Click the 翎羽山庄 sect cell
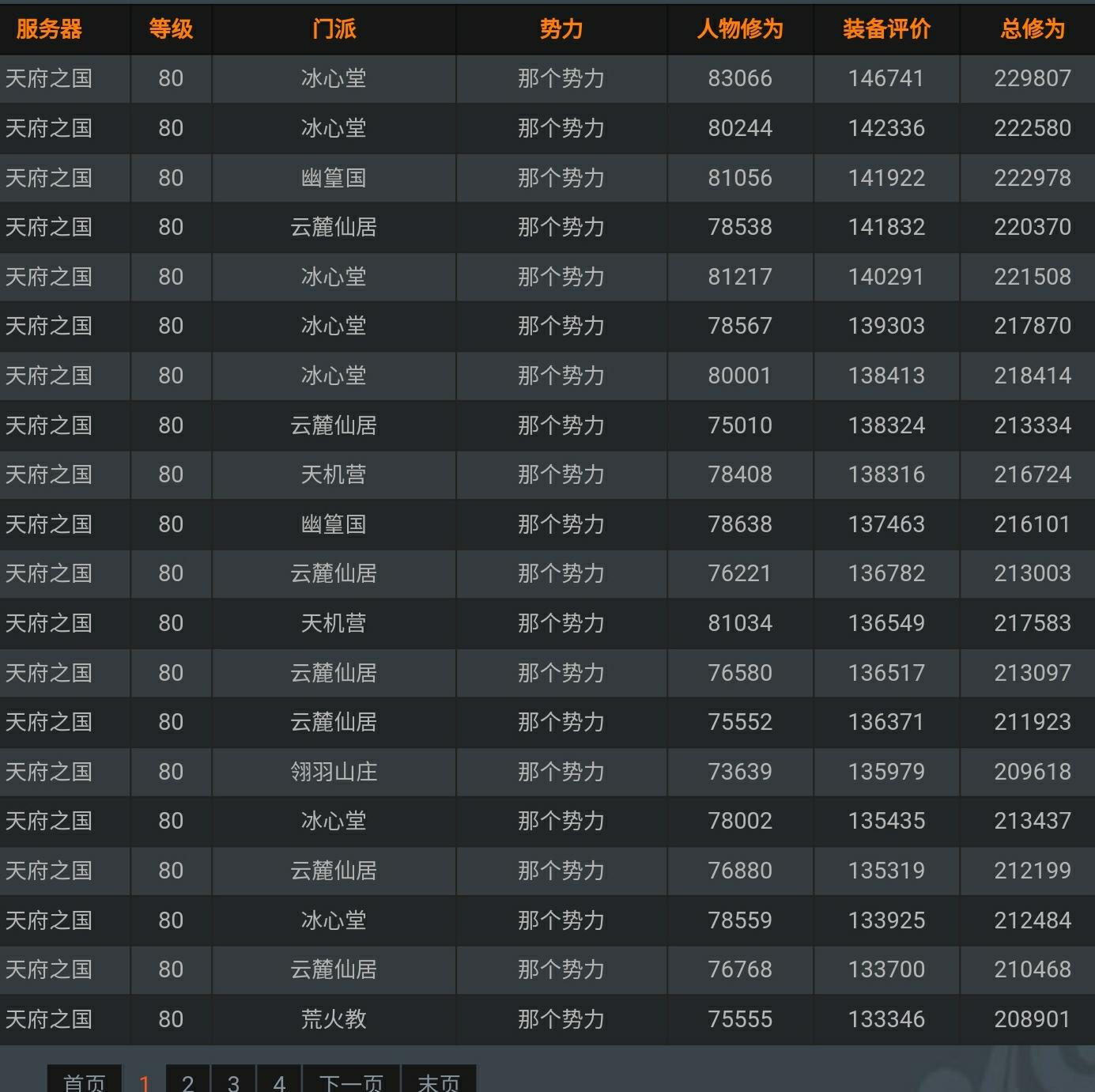The image size is (1095, 1092). coord(334,772)
